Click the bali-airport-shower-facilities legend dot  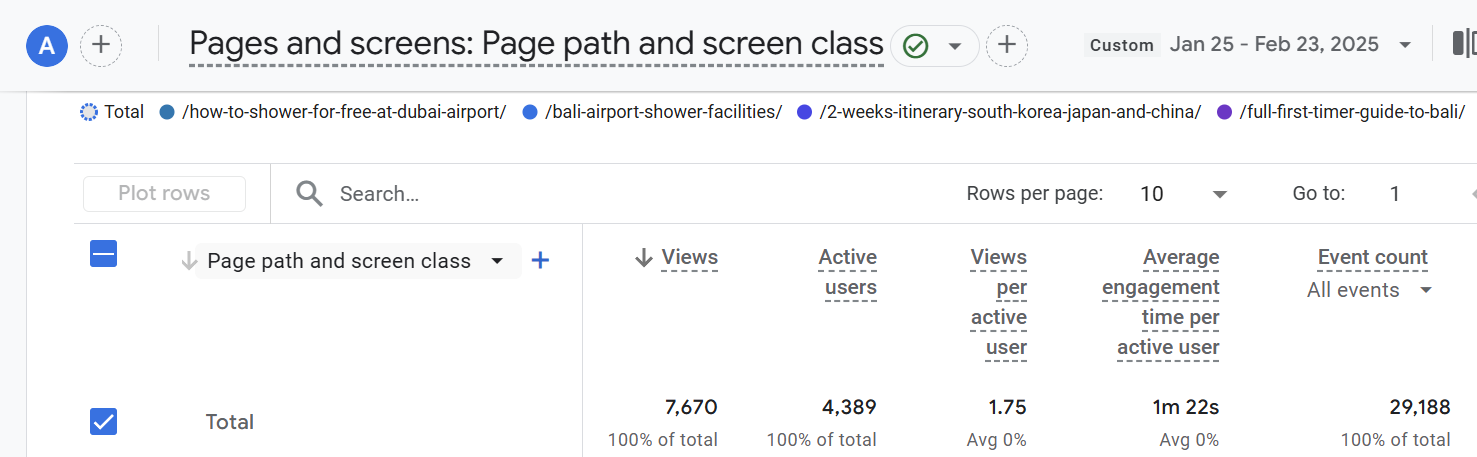click(x=530, y=112)
